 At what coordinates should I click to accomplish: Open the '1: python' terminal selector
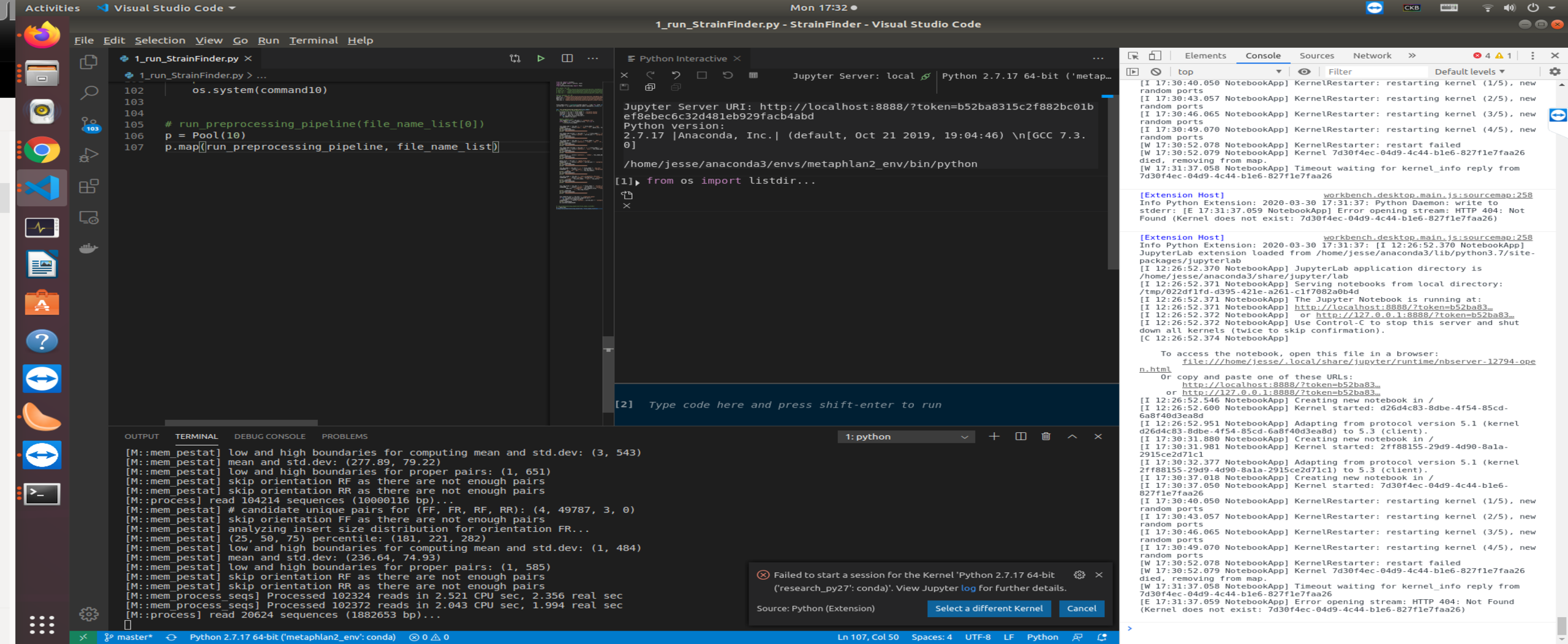[x=906, y=436]
